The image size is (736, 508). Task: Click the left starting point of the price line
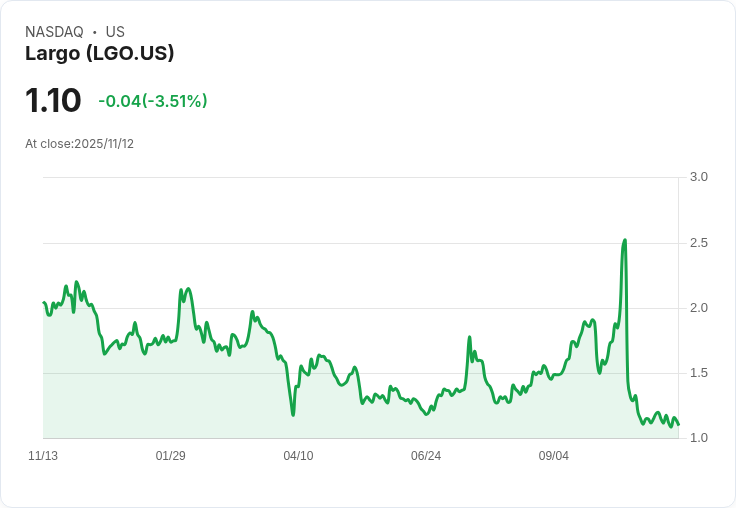(x=44, y=302)
